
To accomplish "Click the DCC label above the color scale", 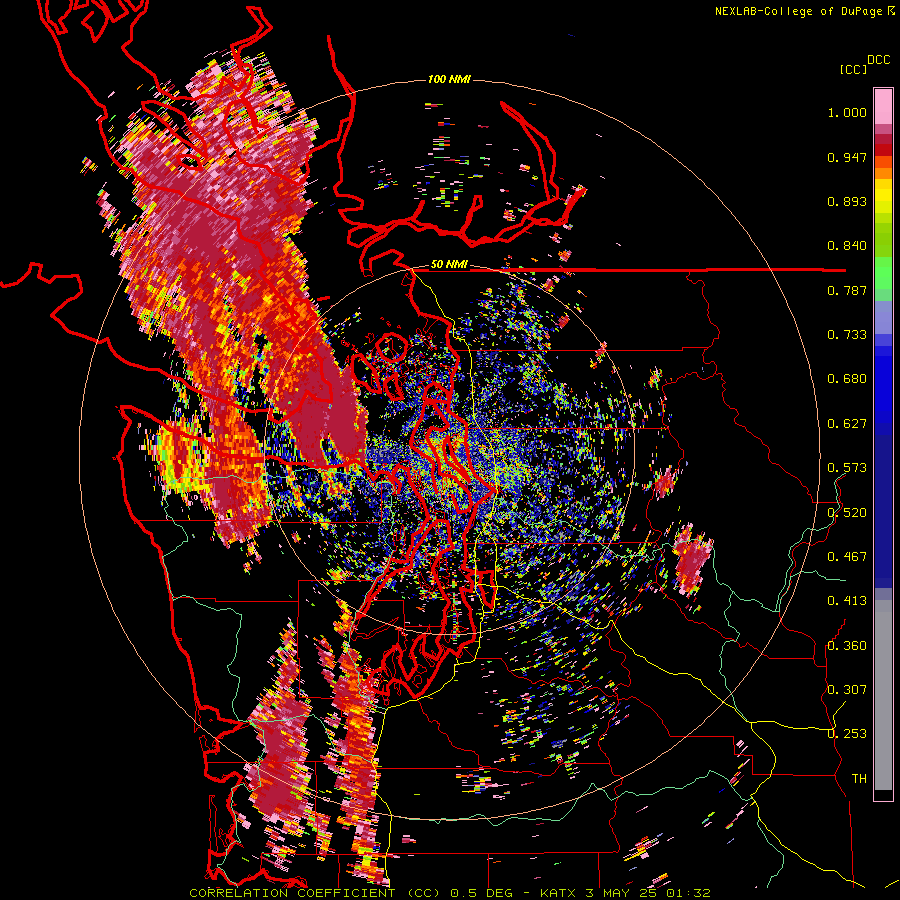I will point(879,60).
